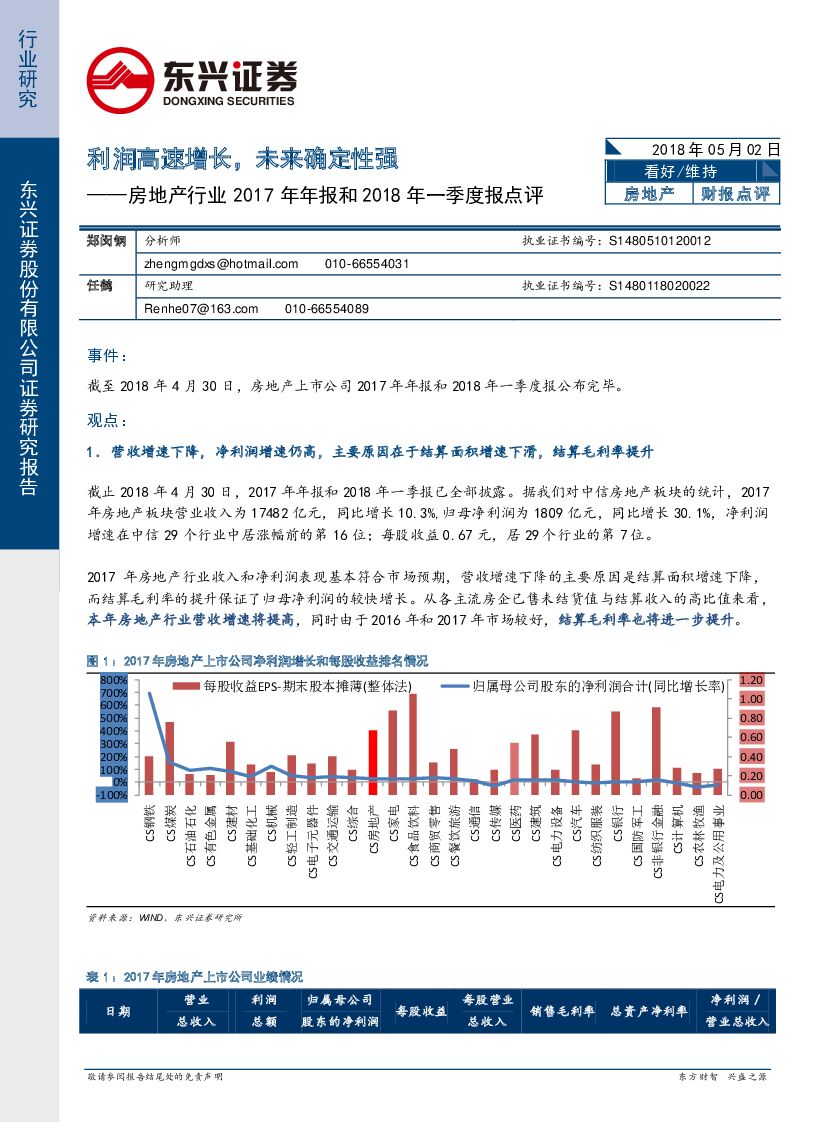The height and width of the screenshot is (1122, 827).
Task: Click the 房地产 industry tag box
Action: click(x=649, y=194)
